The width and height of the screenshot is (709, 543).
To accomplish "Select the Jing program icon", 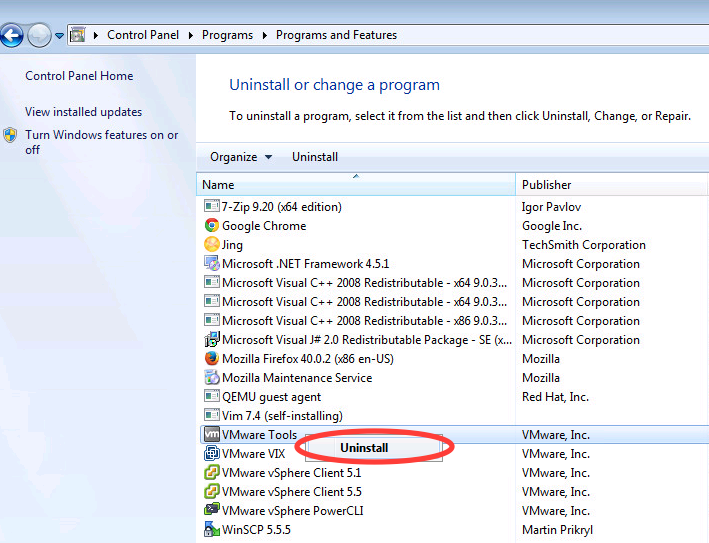I will [211, 245].
